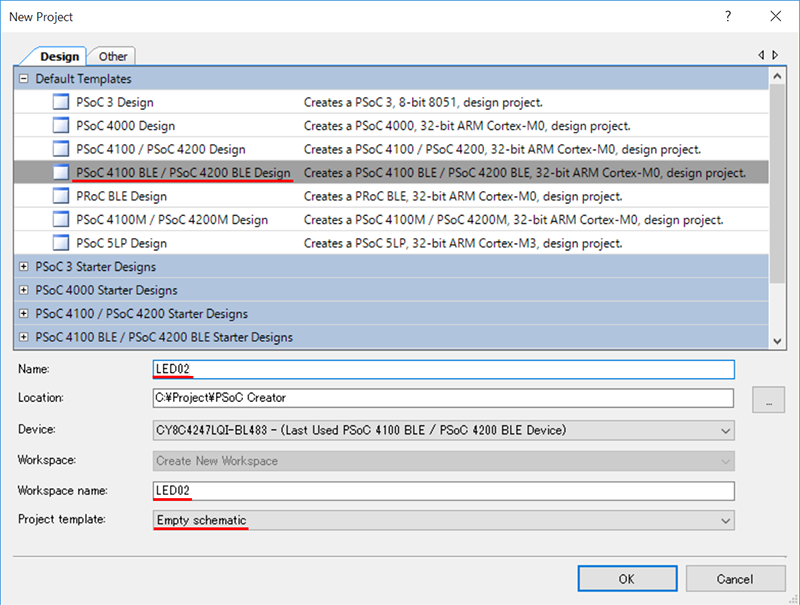Open the Project template dropdown

point(725,521)
